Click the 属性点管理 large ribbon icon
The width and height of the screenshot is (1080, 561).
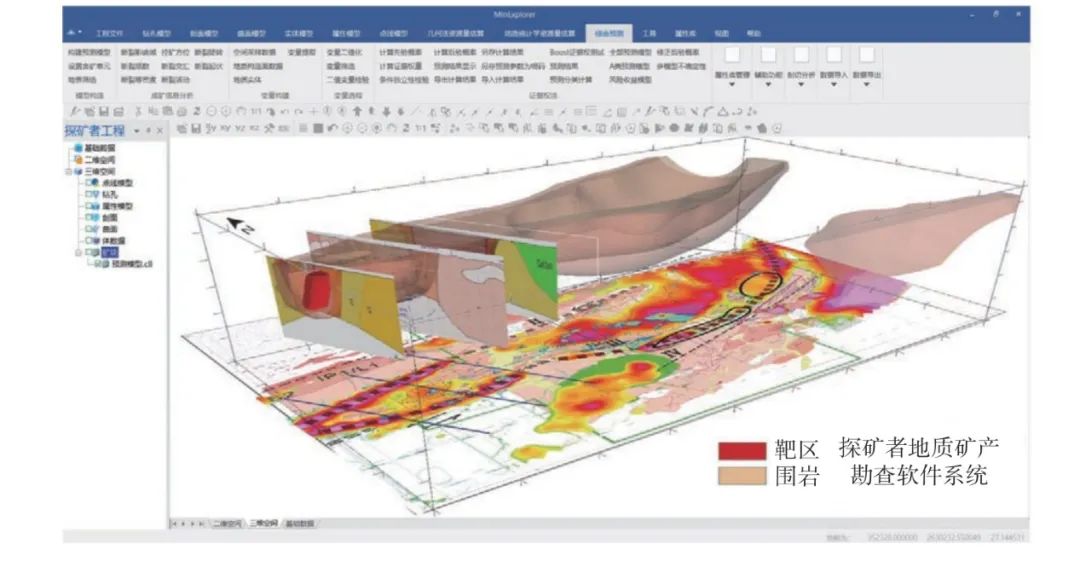732,55
